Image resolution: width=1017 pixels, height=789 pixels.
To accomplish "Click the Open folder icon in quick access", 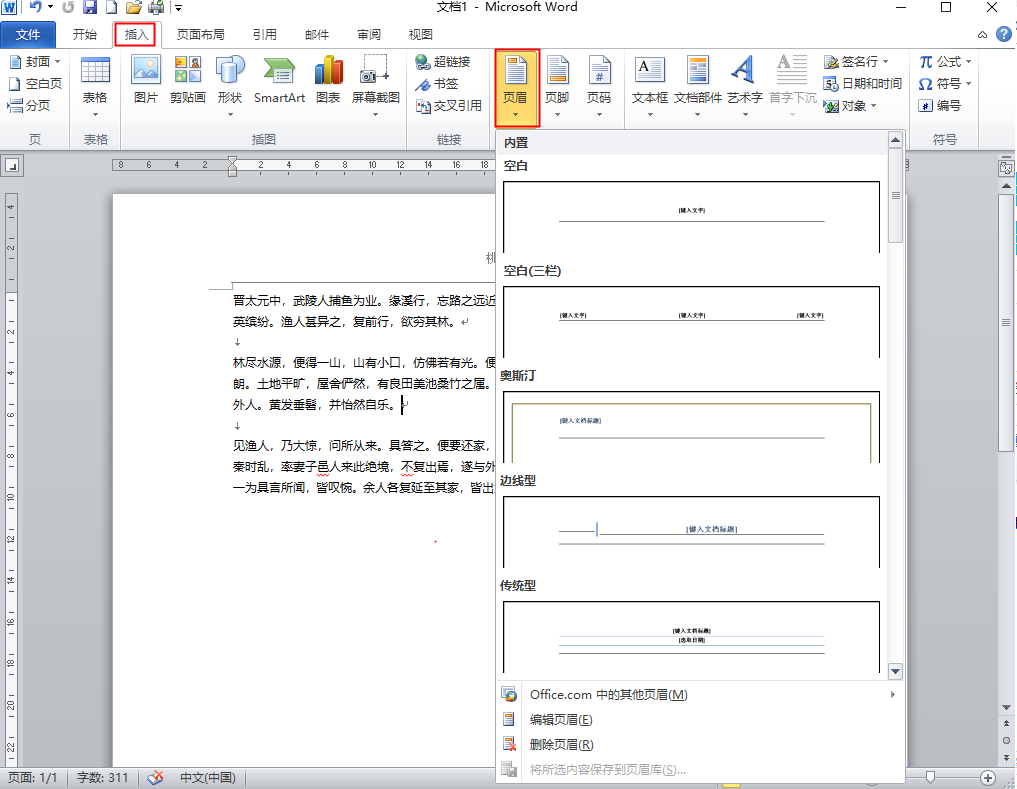I will pyautogui.click(x=134, y=8).
